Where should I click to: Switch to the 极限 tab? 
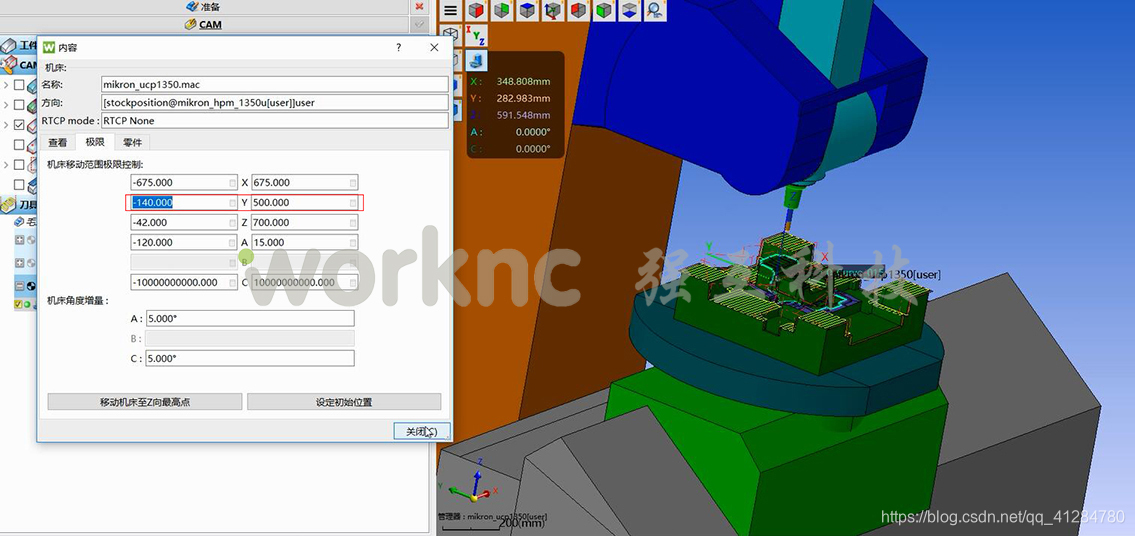coord(95,142)
